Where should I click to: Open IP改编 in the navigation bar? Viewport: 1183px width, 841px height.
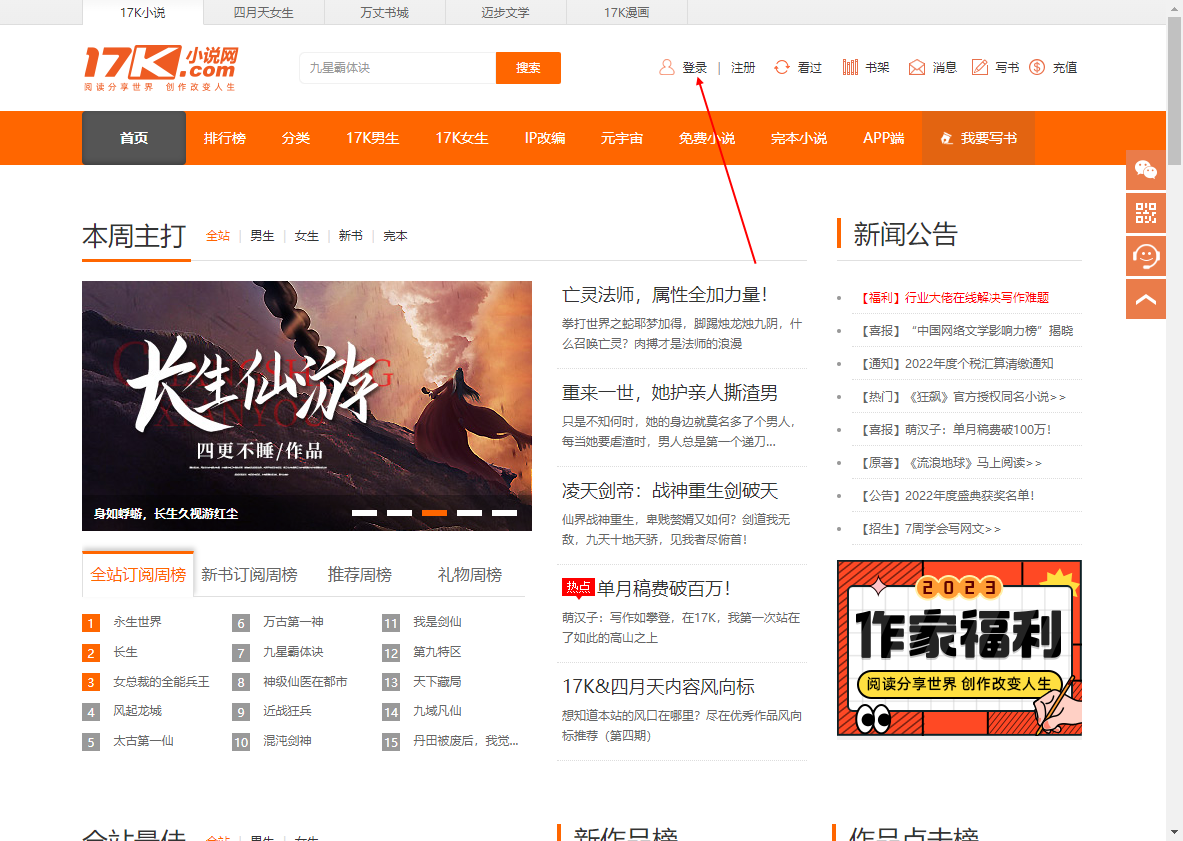pyautogui.click(x=545, y=138)
